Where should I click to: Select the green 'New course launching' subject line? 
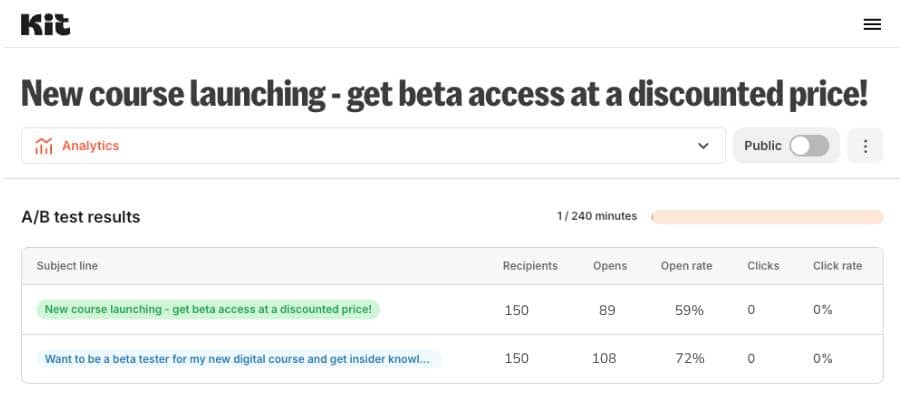(208, 309)
